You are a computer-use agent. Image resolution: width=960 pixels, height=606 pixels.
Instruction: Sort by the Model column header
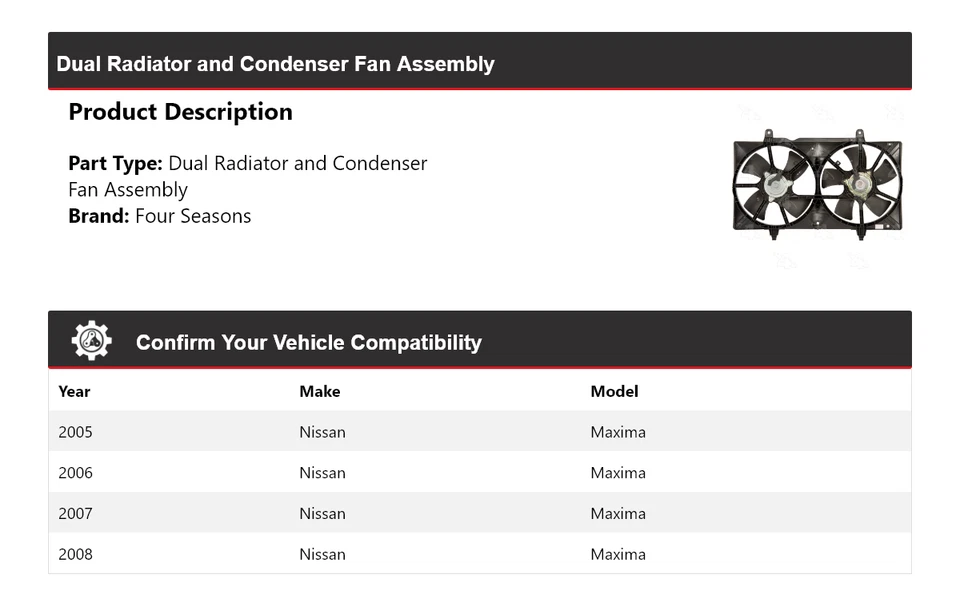(x=614, y=392)
